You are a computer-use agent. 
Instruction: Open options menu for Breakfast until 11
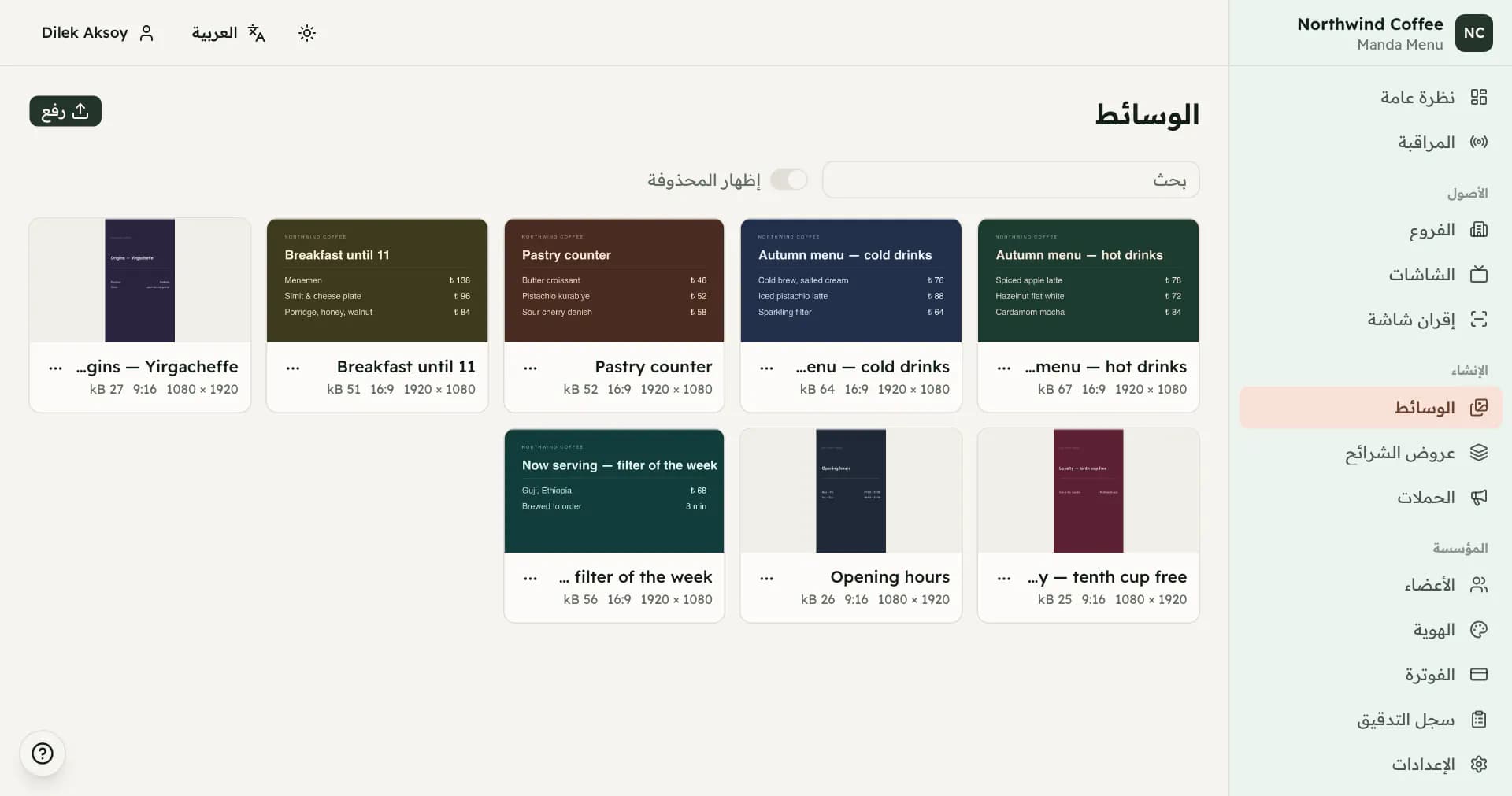pyautogui.click(x=293, y=368)
